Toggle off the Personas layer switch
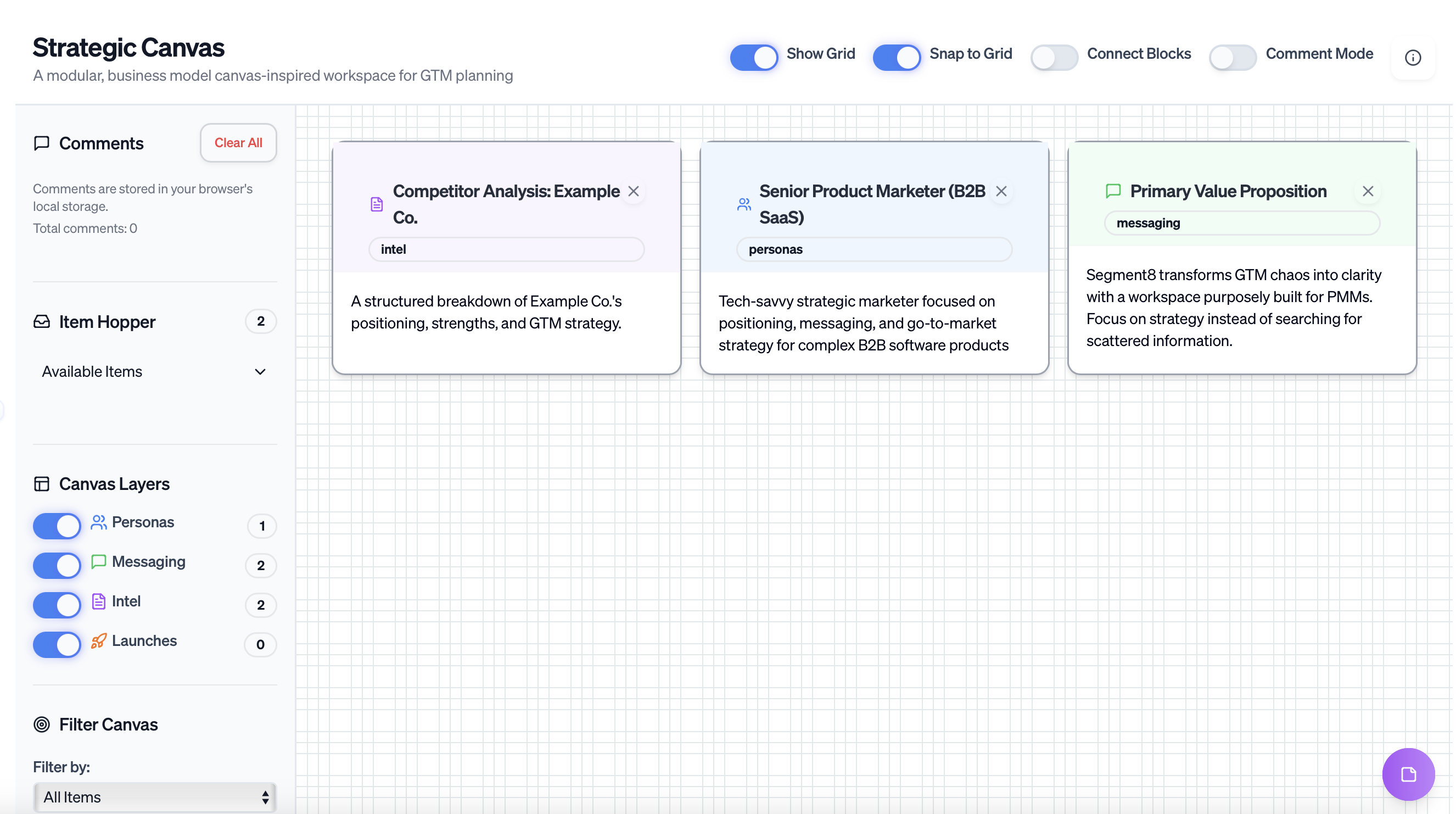This screenshot has height=814, width=1456. click(x=57, y=526)
